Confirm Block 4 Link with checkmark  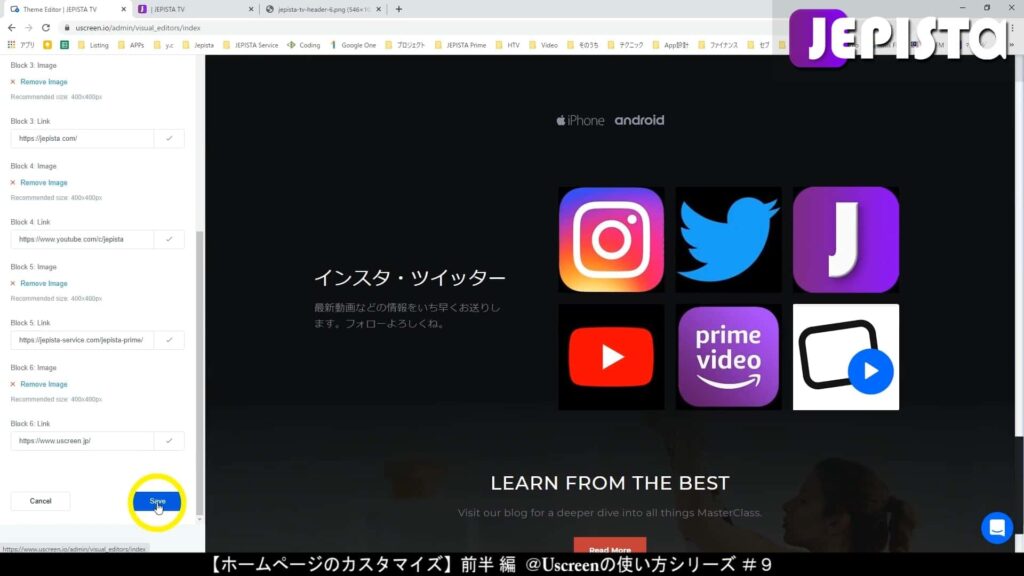point(169,239)
